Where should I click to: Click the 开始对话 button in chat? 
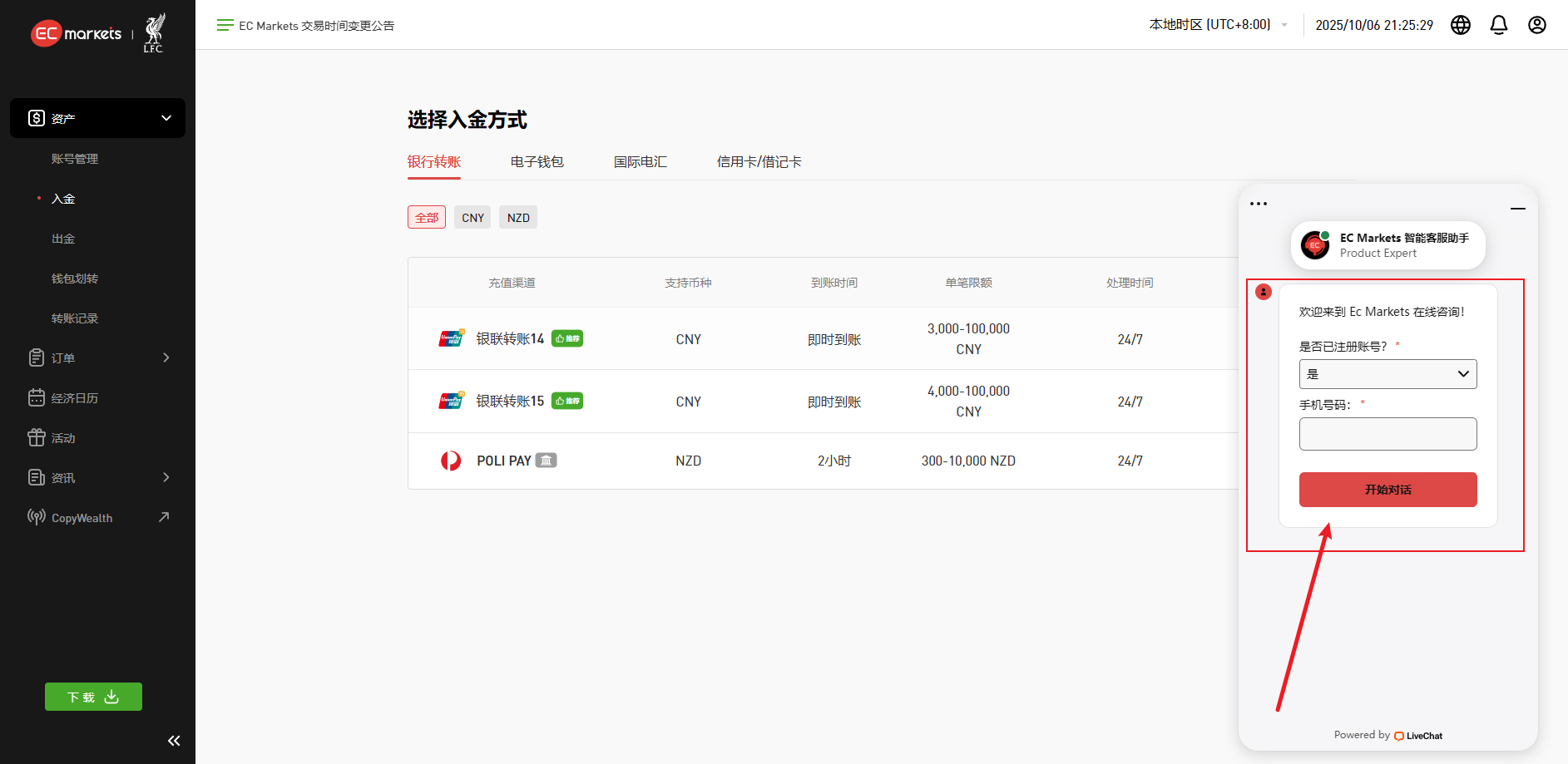click(x=1387, y=490)
